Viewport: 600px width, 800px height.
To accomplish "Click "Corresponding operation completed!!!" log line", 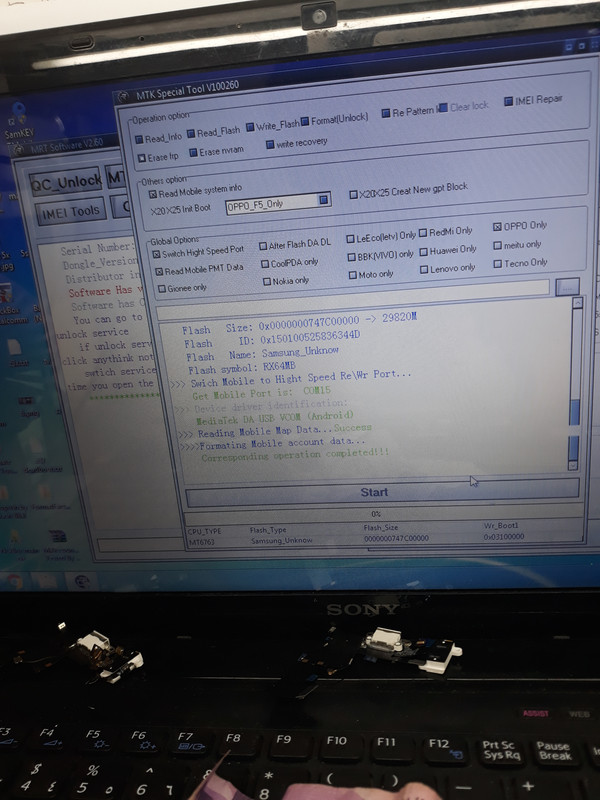I will tap(295, 455).
